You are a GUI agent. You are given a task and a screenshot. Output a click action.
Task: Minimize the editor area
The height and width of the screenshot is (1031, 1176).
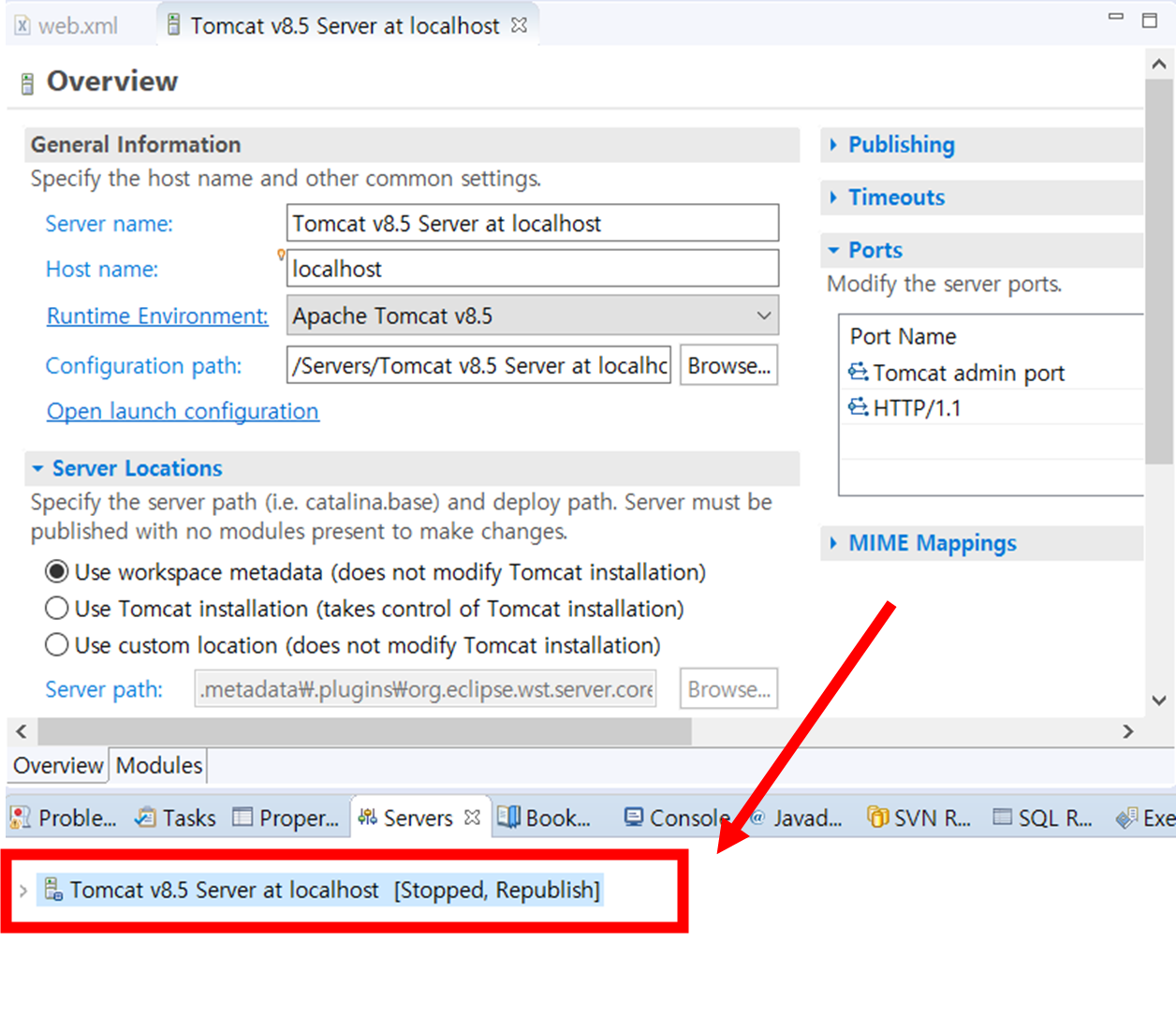click(x=1115, y=17)
